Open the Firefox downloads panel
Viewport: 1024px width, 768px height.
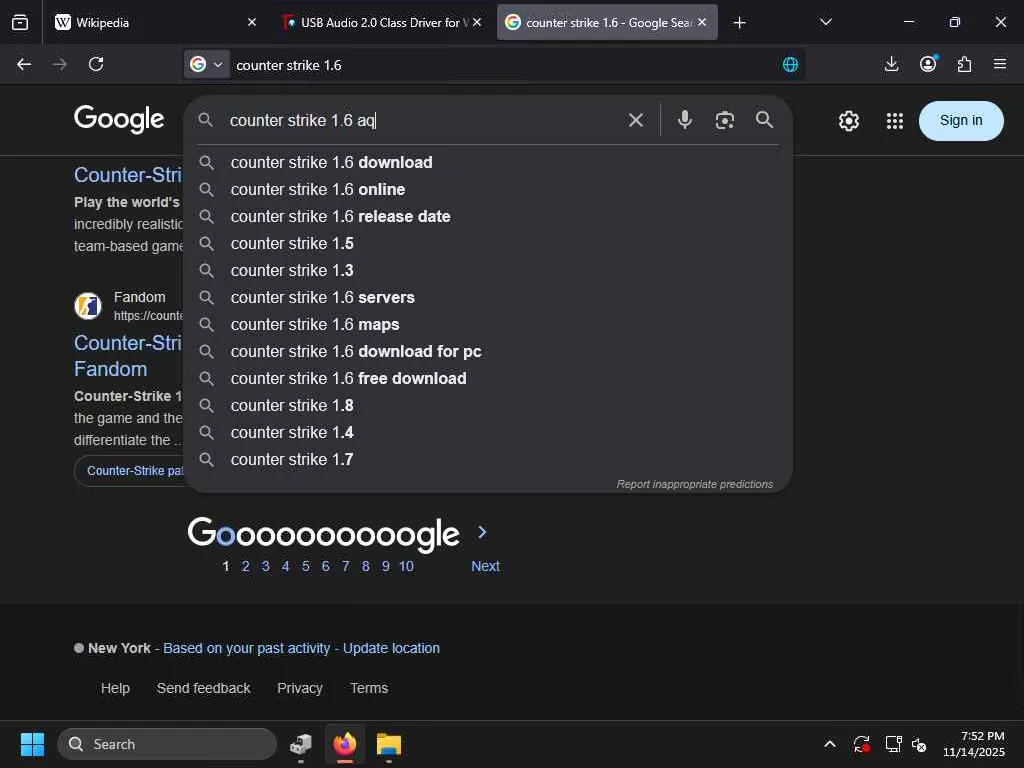[x=891, y=64]
